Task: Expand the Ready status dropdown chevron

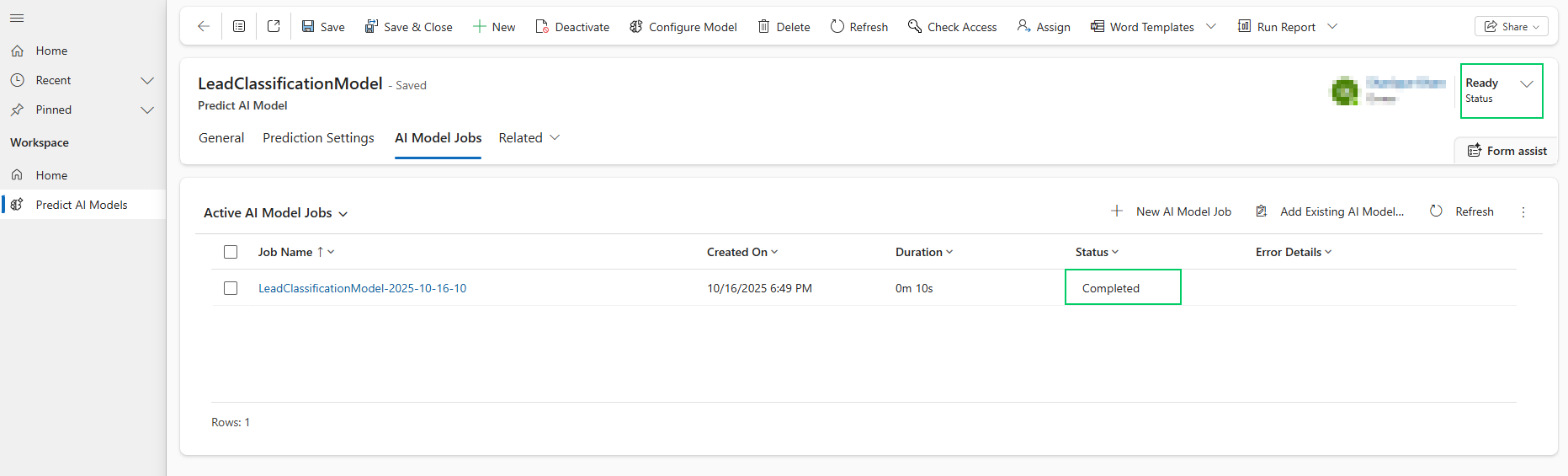Action: point(1526,84)
